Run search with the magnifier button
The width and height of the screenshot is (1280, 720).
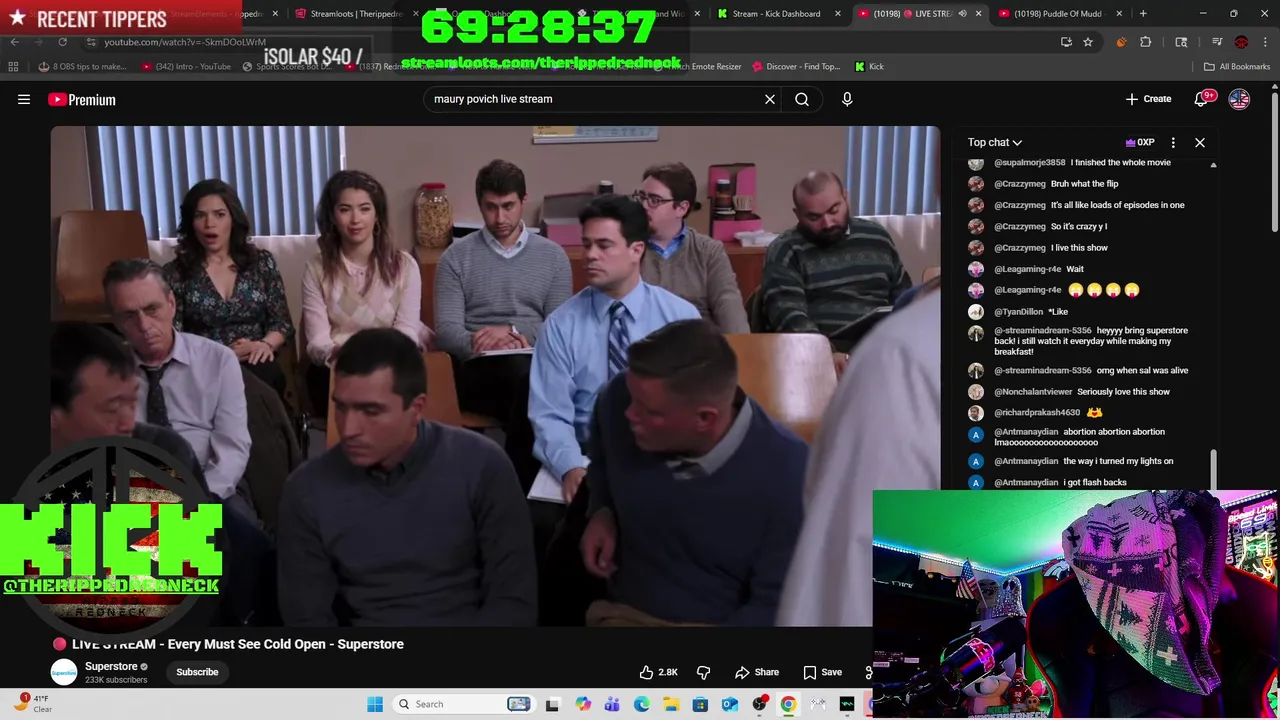coord(802,99)
